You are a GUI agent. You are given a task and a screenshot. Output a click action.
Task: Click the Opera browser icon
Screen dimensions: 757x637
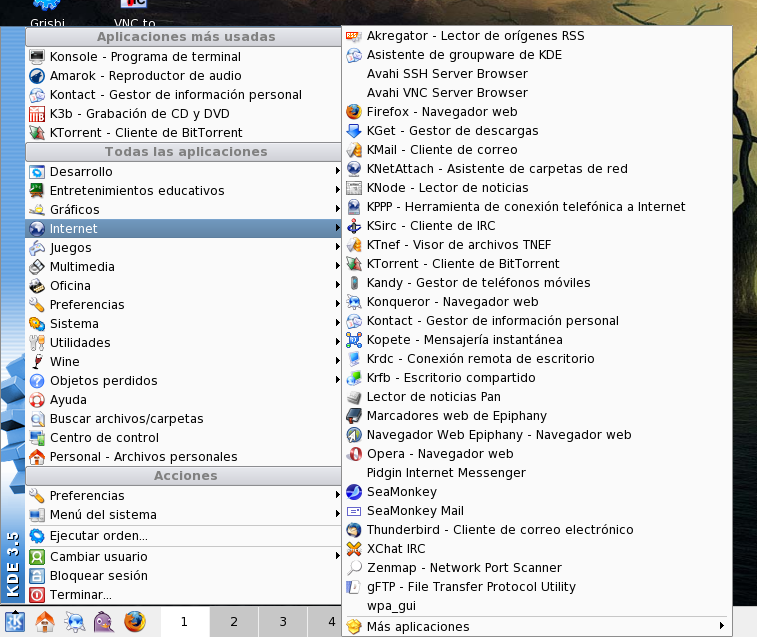(x=354, y=454)
